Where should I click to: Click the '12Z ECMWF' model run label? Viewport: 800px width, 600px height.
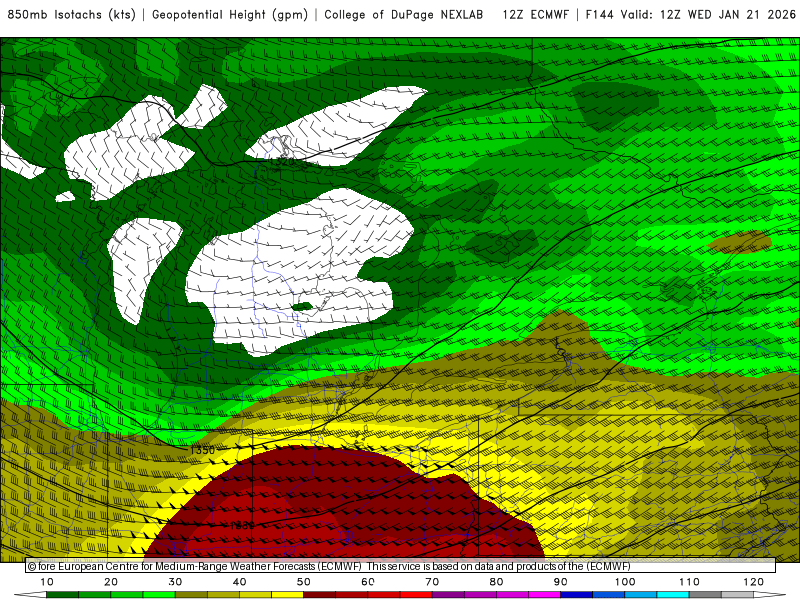535,15
